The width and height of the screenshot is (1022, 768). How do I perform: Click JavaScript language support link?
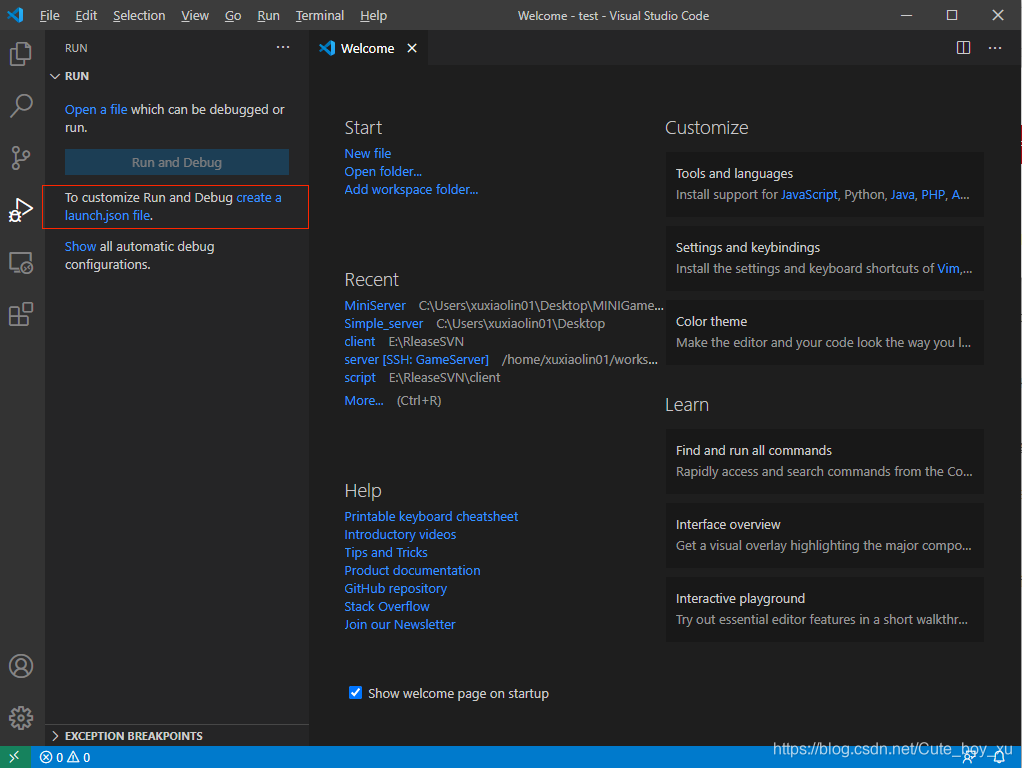click(x=809, y=194)
